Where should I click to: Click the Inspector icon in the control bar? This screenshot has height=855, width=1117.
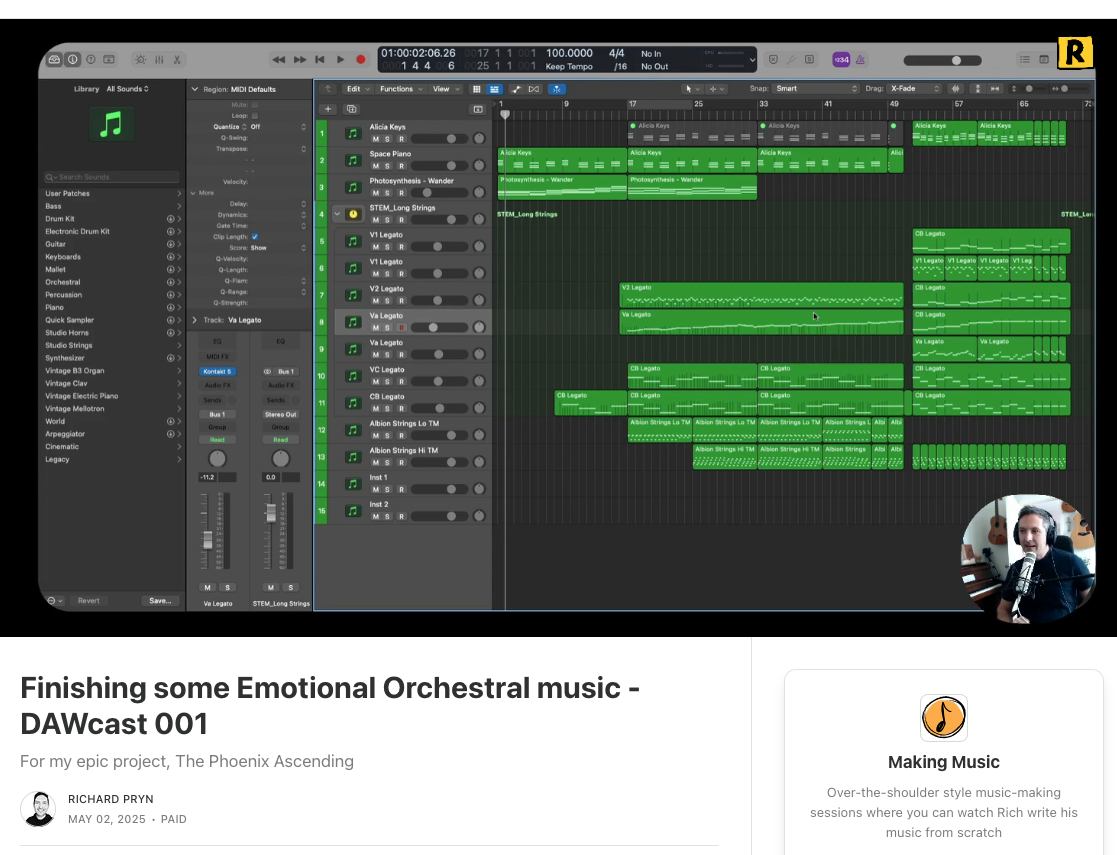point(72,60)
